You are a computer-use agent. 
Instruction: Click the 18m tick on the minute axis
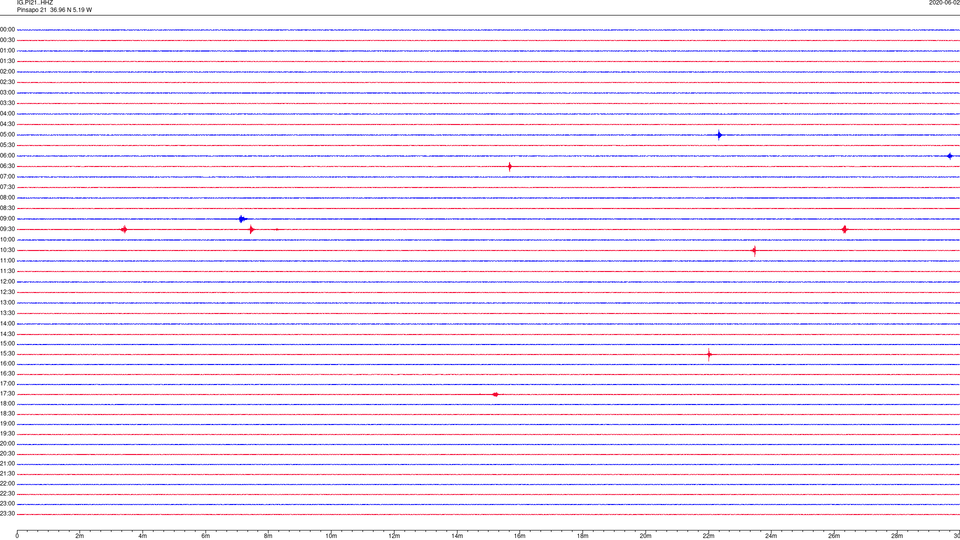point(583,536)
